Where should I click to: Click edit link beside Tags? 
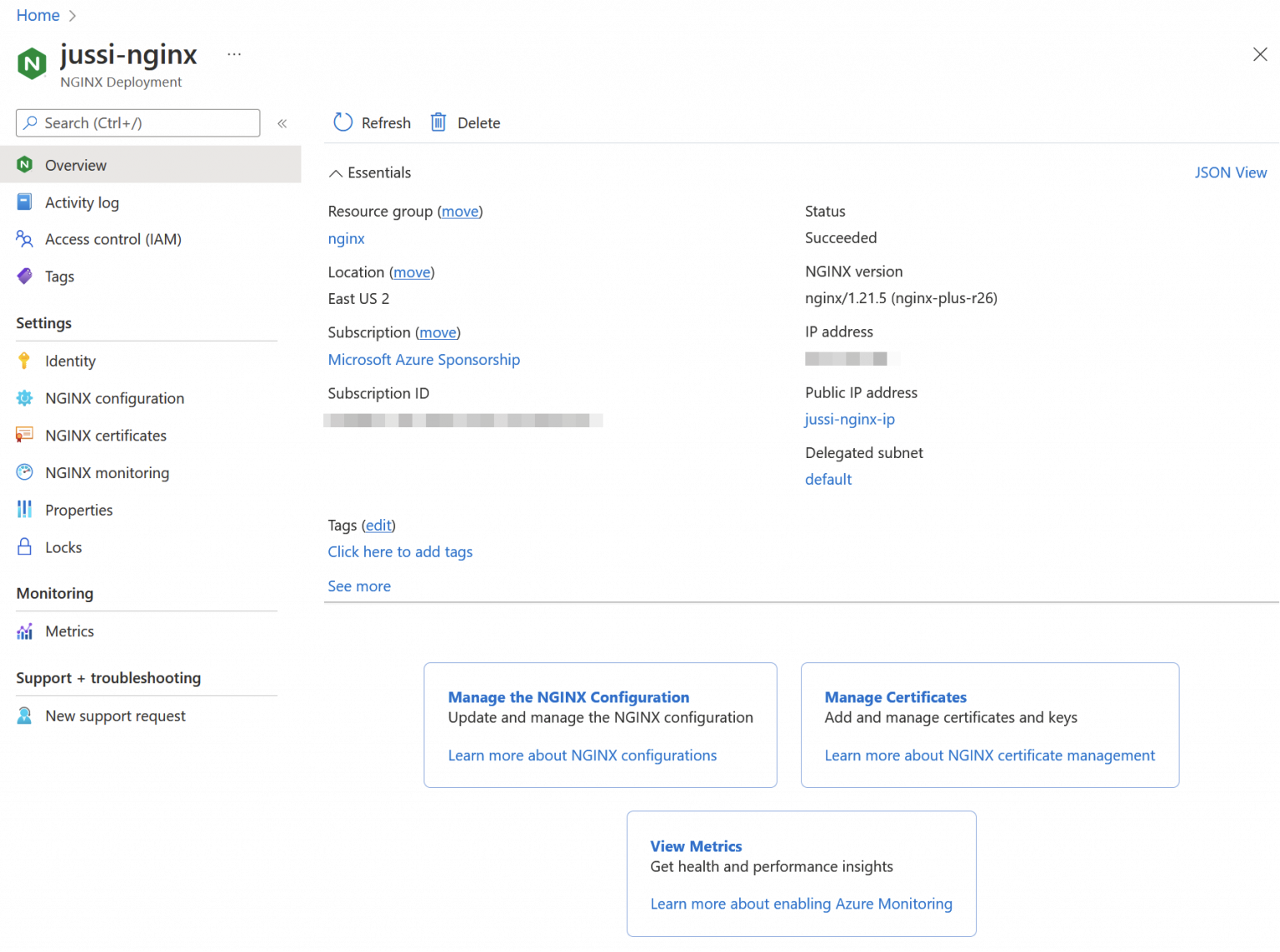[378, 526]
